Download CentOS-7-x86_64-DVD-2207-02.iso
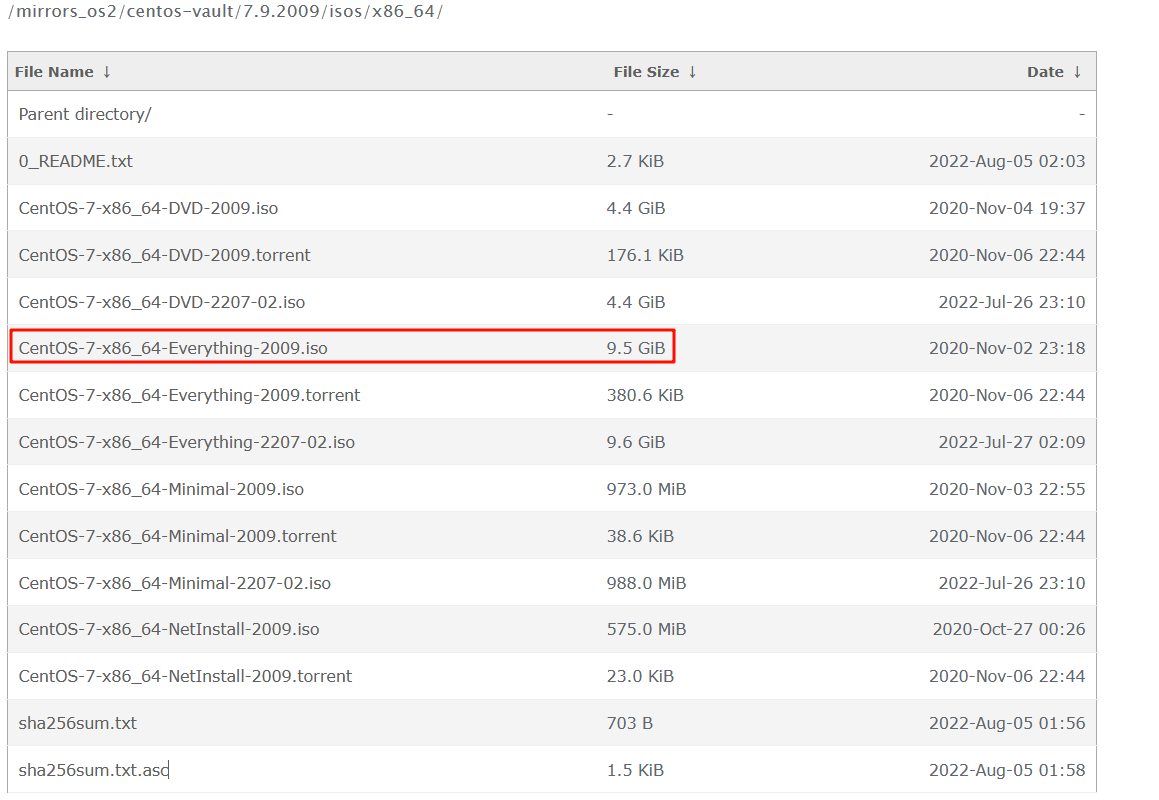1159x800 pixels. coord(162,302)
